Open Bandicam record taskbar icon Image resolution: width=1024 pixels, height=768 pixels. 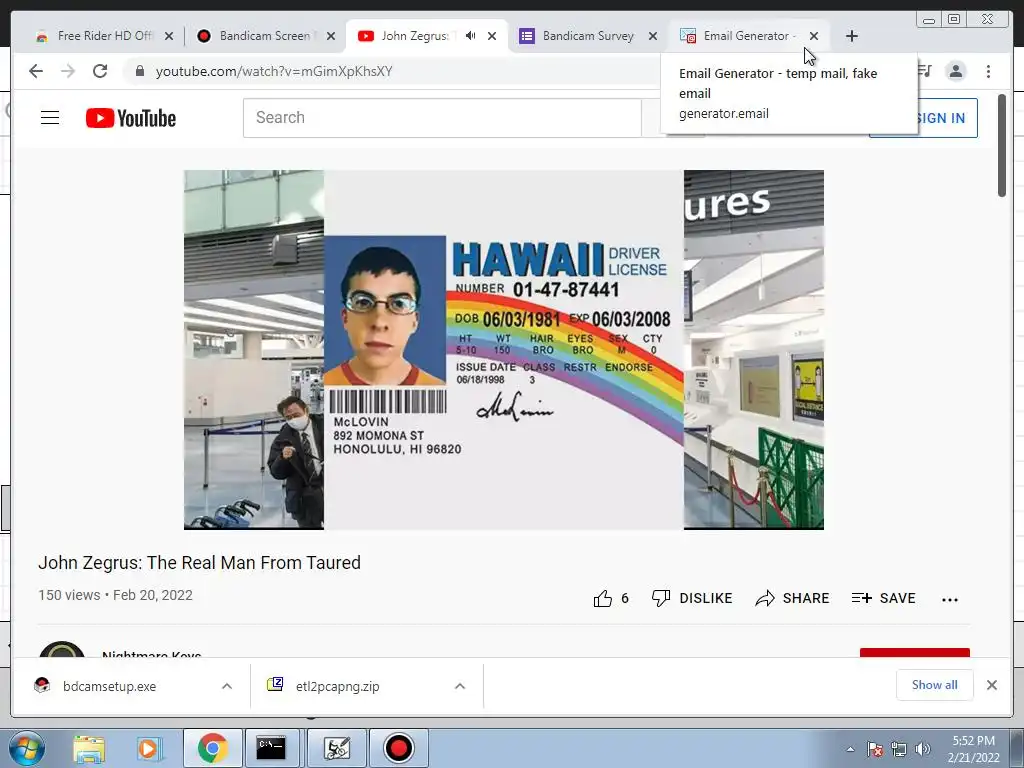398,748
